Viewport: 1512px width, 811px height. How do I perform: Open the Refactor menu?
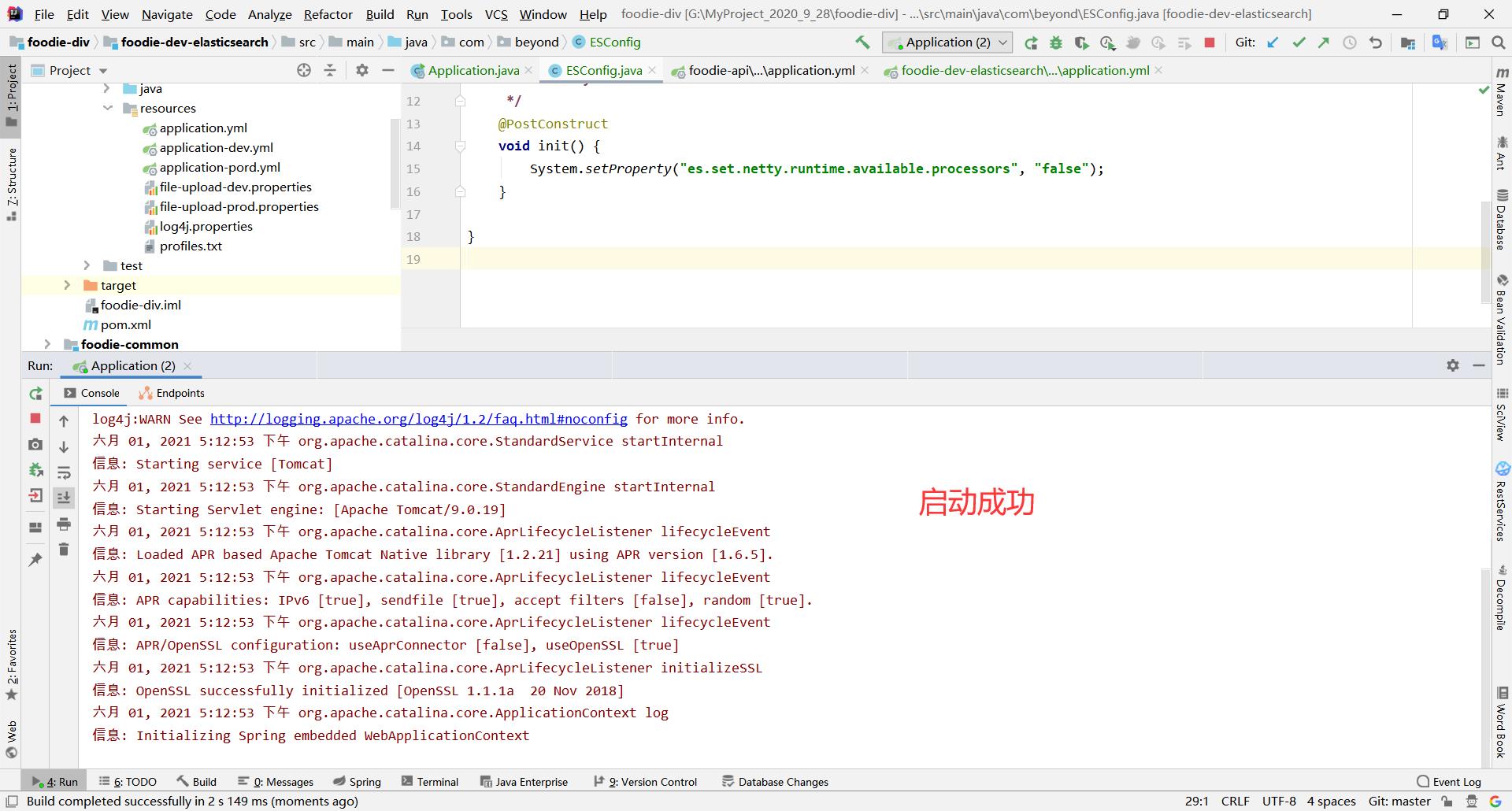pos(328,14)
